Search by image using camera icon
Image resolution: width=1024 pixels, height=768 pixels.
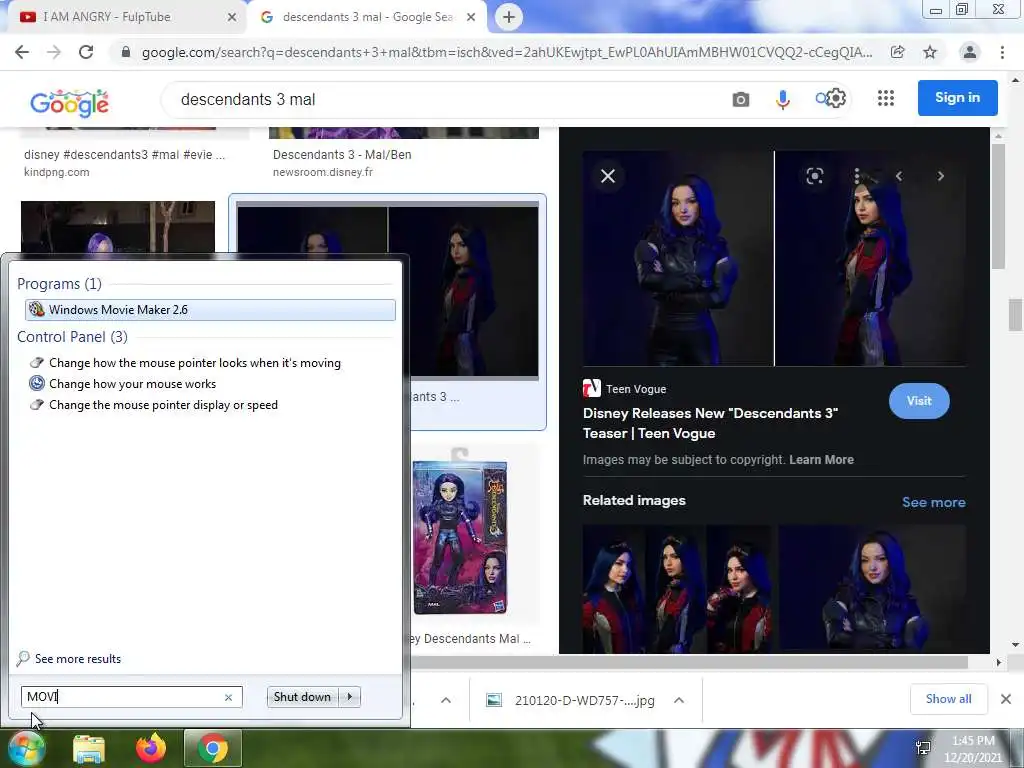(741, 99)
